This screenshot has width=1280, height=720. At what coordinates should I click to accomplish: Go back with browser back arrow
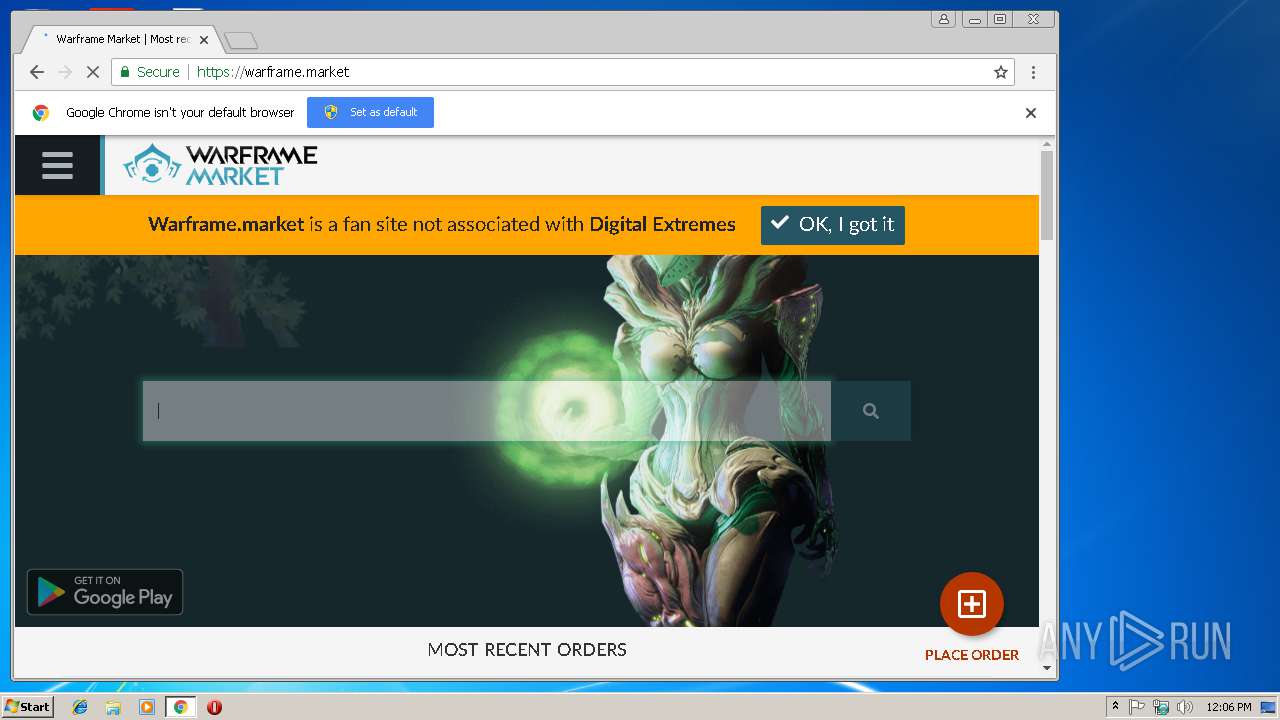point(37,72)
